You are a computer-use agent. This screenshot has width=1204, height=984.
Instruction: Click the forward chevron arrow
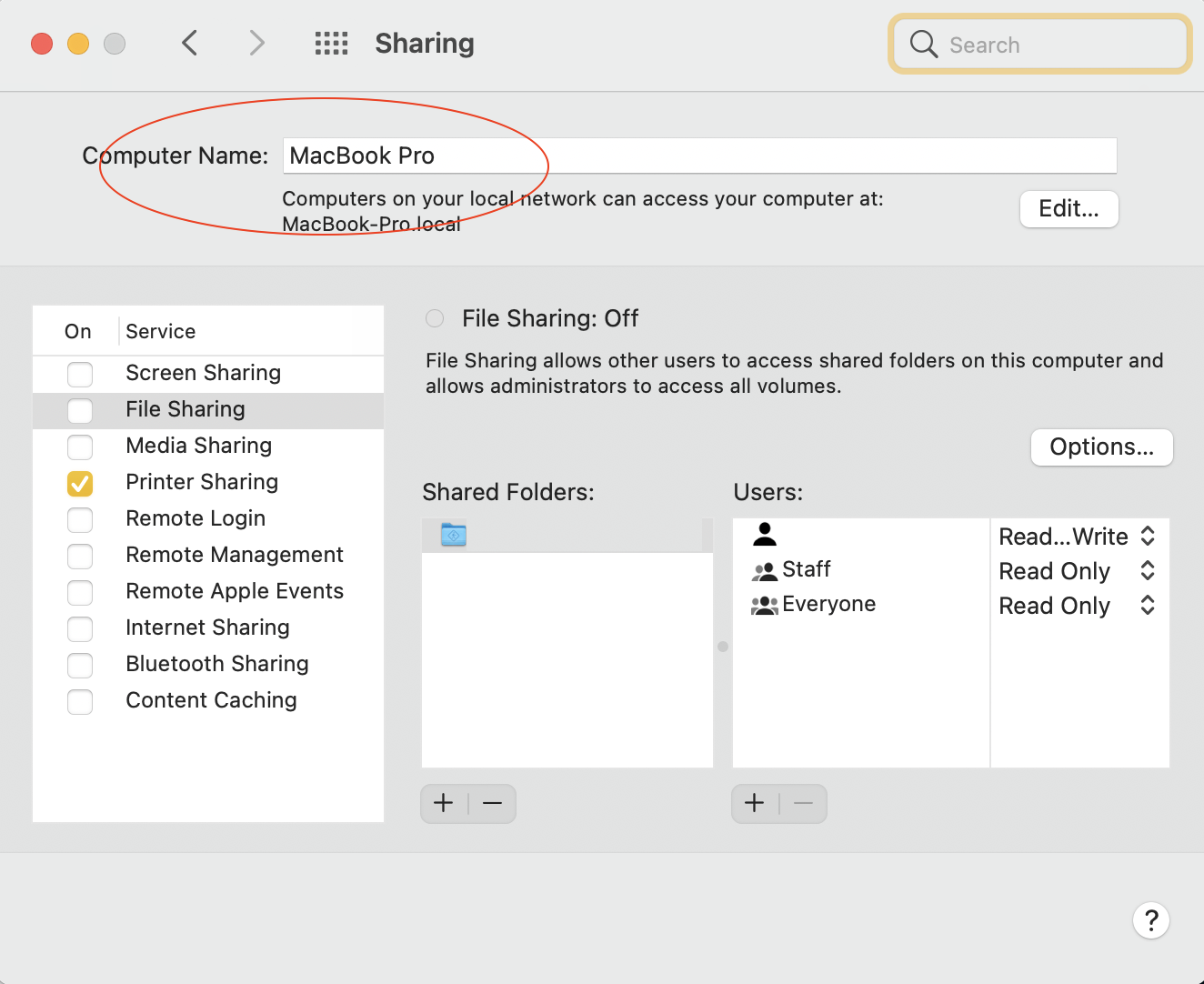coord(257,43)
